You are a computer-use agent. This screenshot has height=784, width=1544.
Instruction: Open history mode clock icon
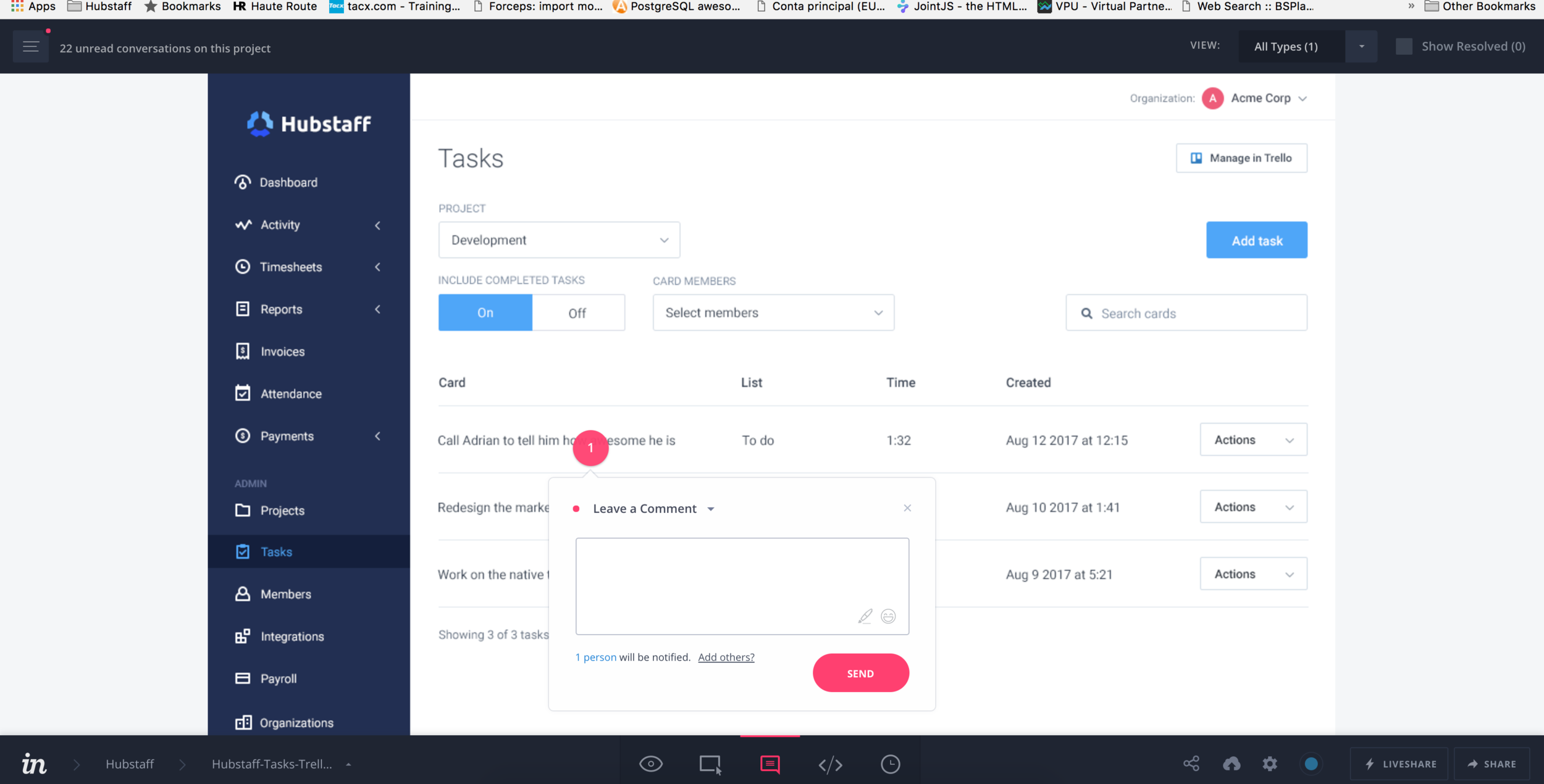point(890,764)
